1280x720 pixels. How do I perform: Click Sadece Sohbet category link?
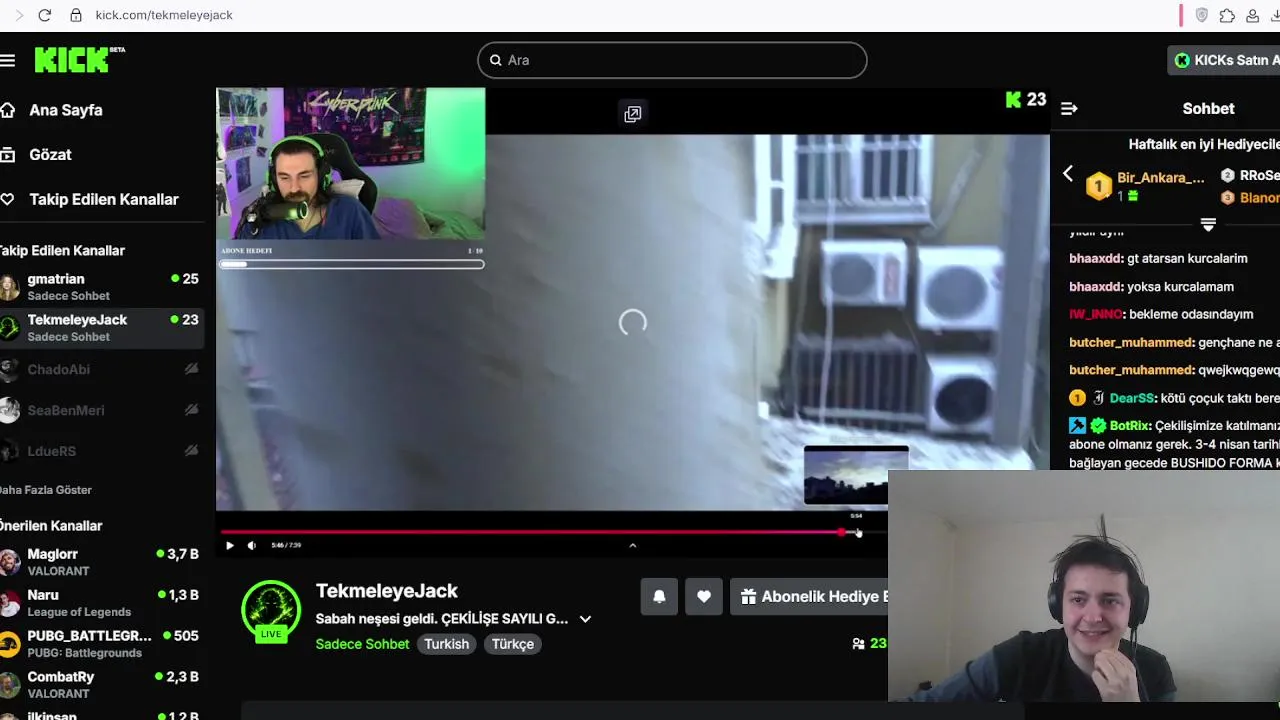362,644
